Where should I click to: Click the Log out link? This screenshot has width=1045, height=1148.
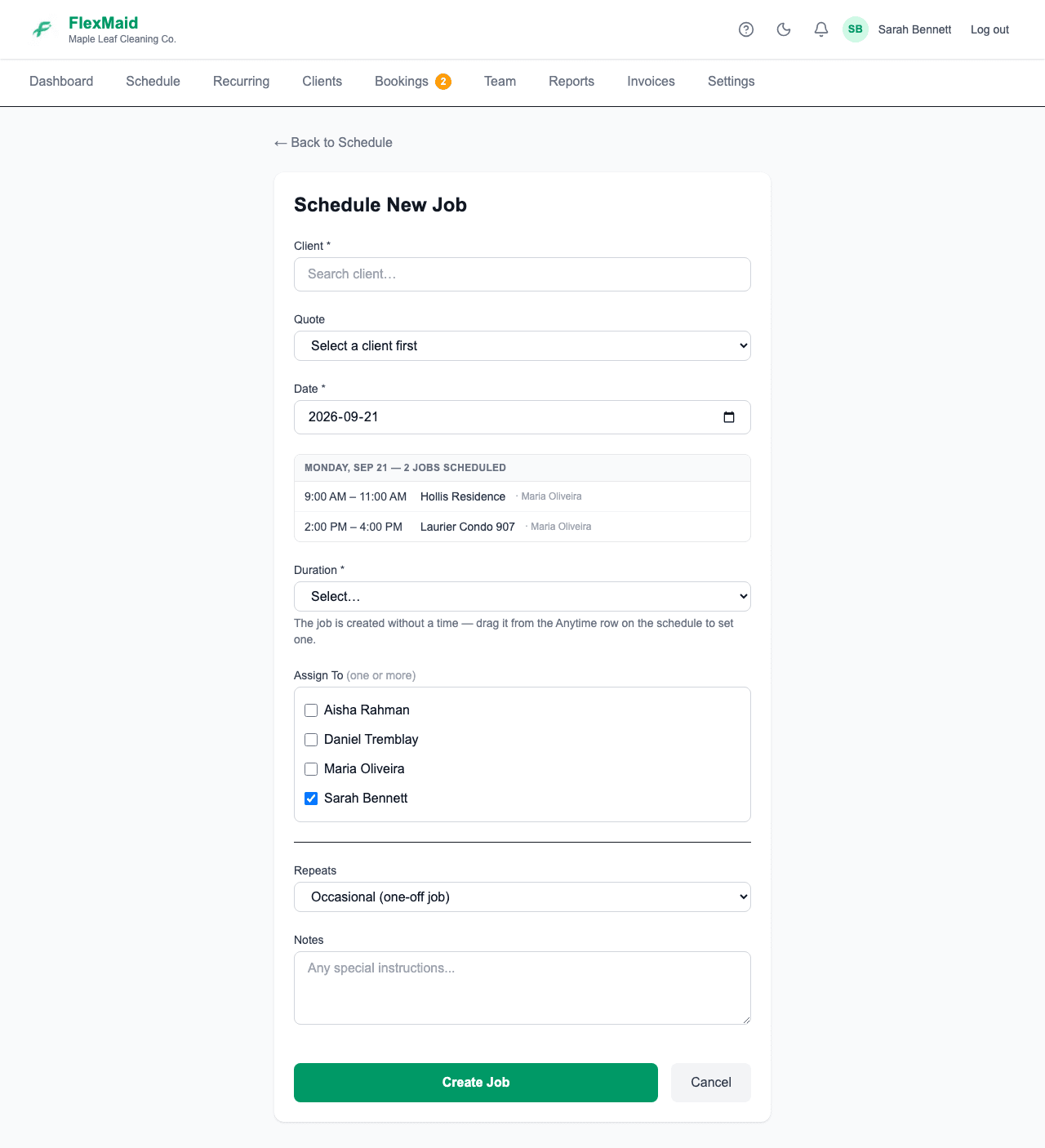click(x=989, y=29)
